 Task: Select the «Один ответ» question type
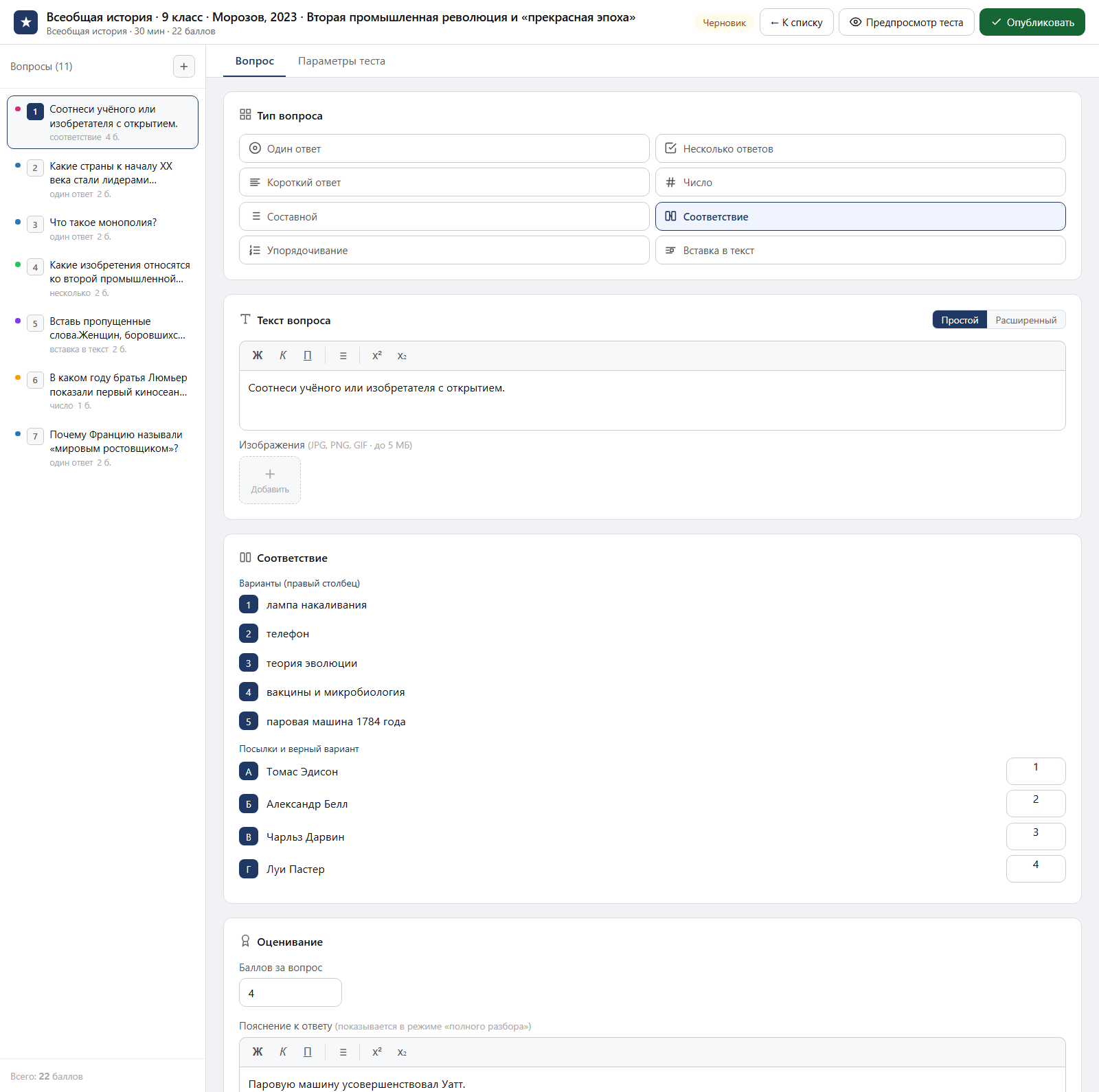pos(444,148)
